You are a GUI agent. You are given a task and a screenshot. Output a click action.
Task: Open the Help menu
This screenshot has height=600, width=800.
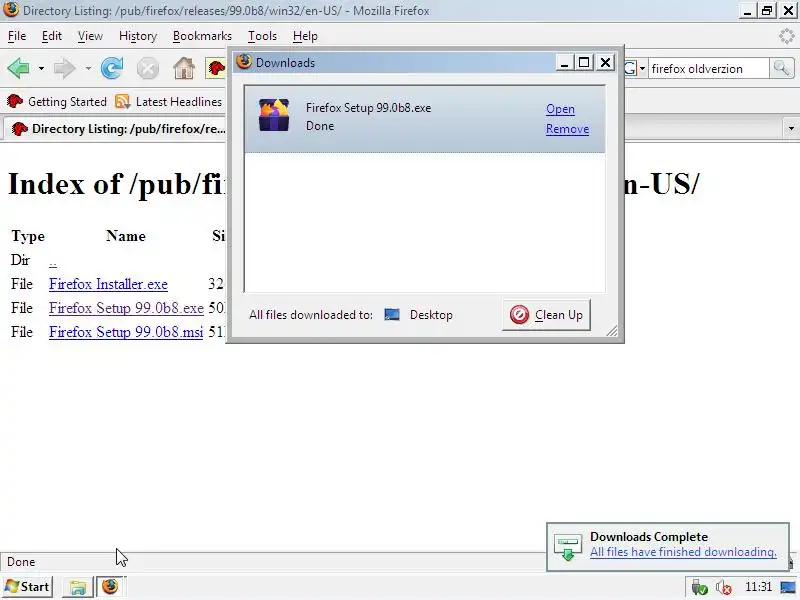pyautogui.click(x=305, y=36)
